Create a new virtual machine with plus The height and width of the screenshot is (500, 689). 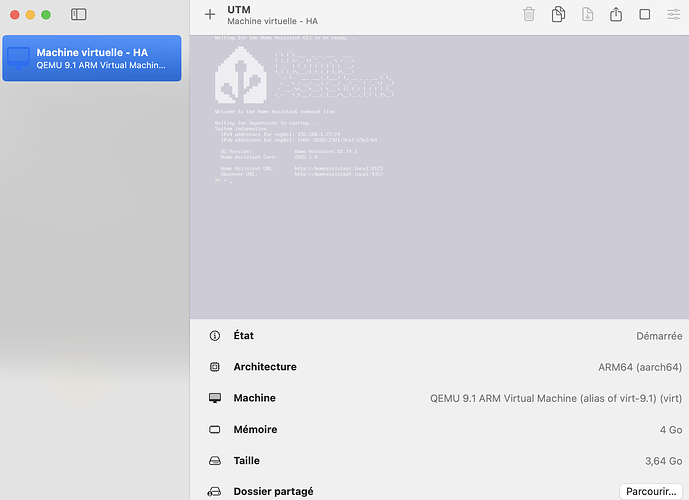[210, 14]
